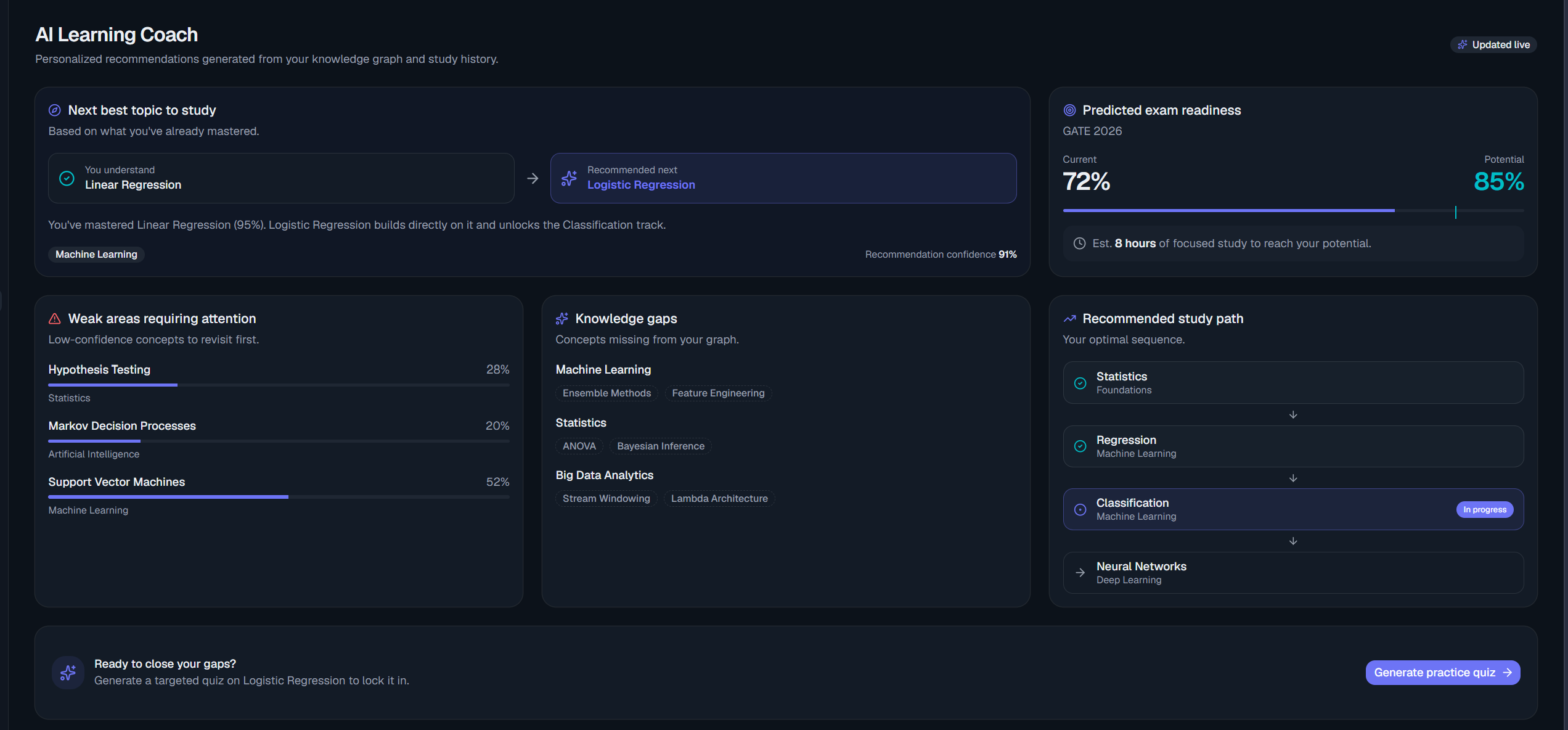Click the Generate practice quiz button
Viewport: 1568px width, 730px height.
1442,673
